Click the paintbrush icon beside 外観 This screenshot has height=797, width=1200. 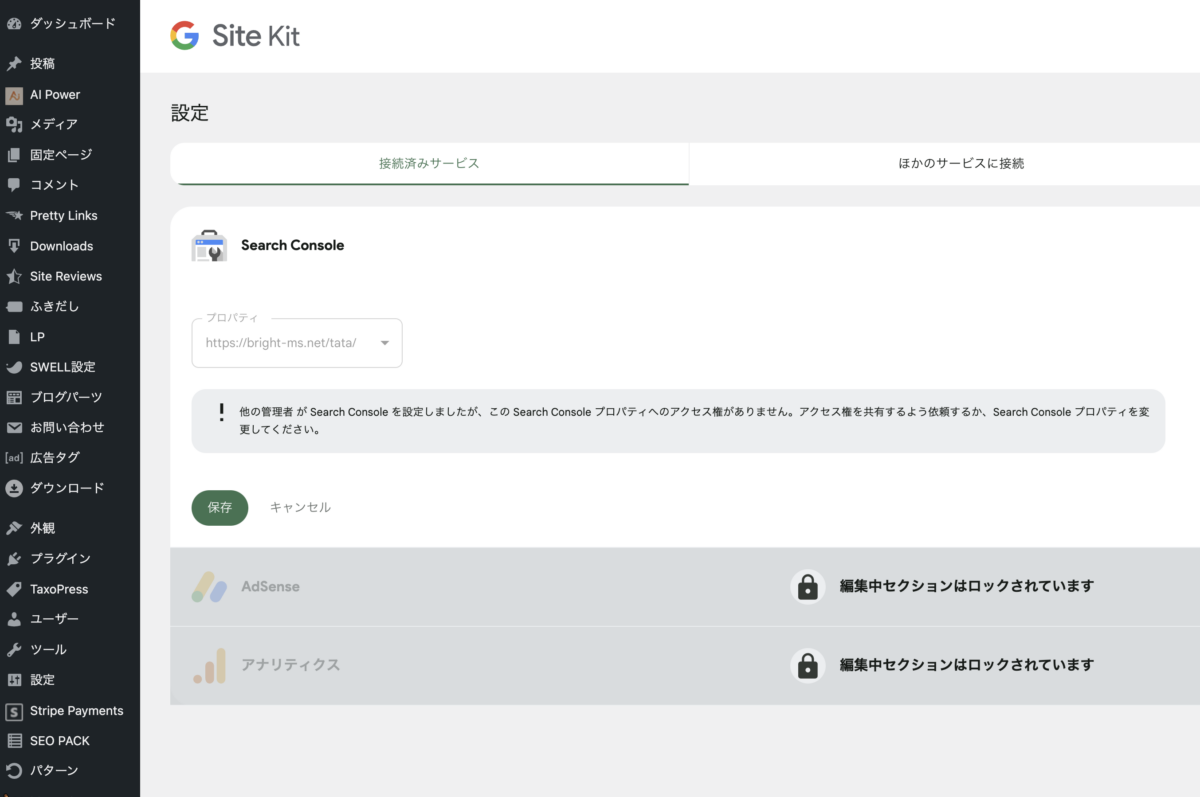[14, 528]
